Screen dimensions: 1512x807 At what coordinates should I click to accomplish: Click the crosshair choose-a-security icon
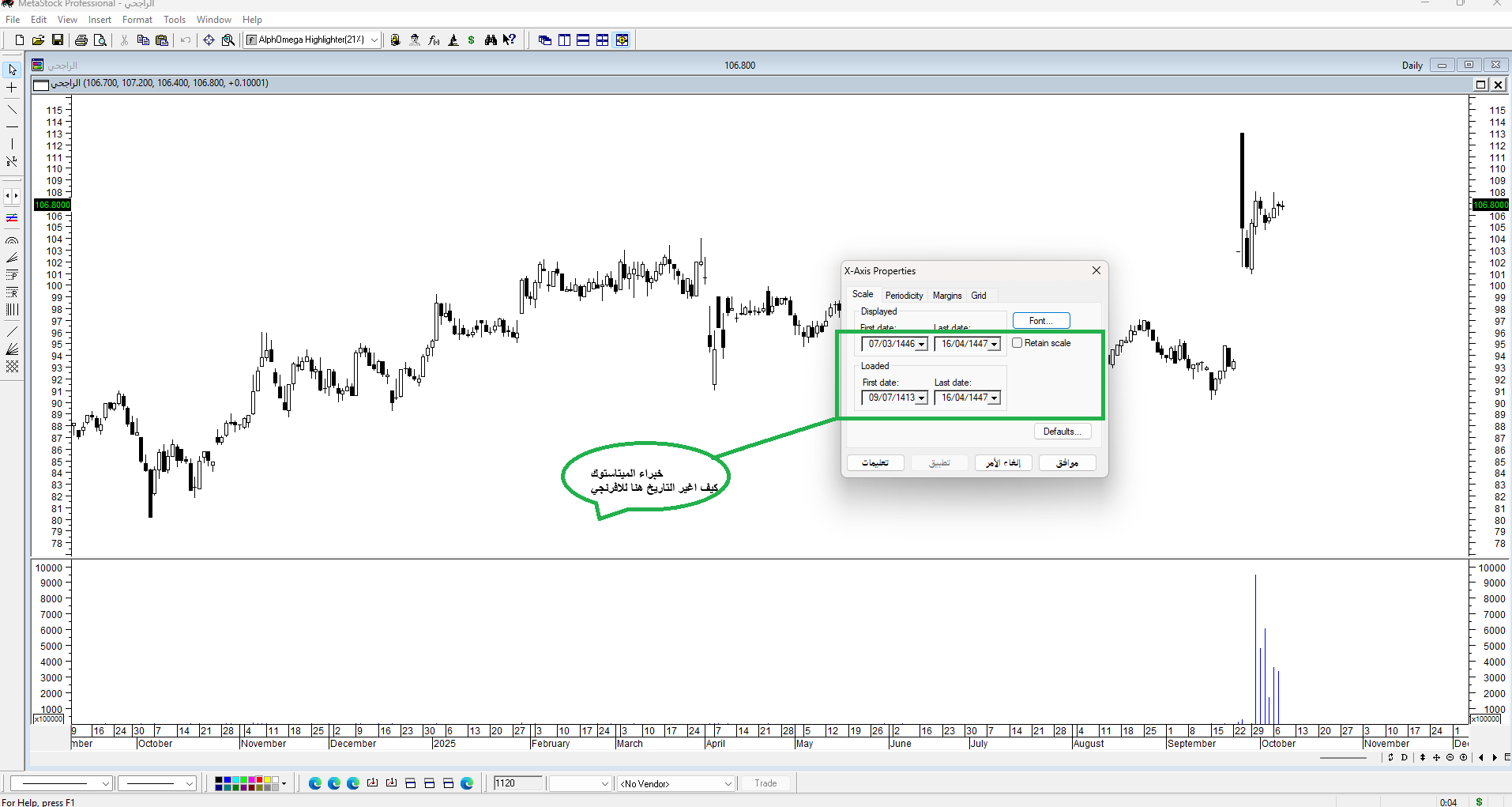click(209, 40)
